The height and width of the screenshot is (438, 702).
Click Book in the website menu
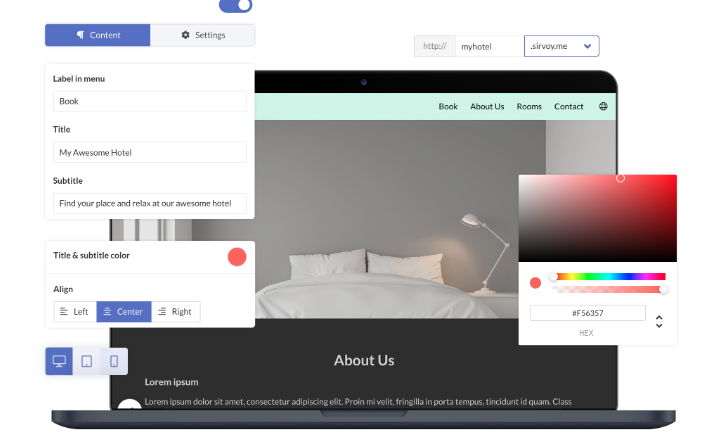[448, 107]
